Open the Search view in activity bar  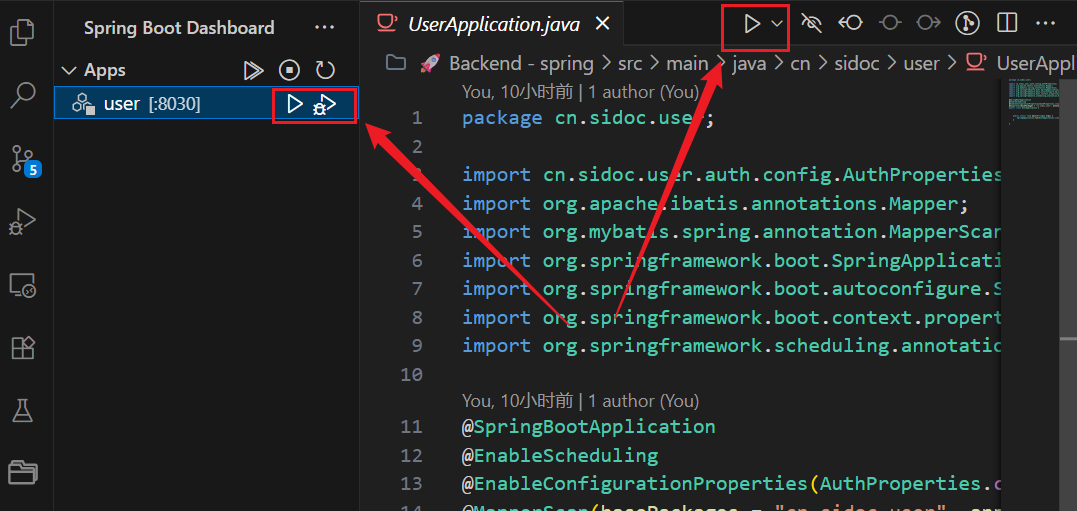pyautogui.click(x=23, y=96)
